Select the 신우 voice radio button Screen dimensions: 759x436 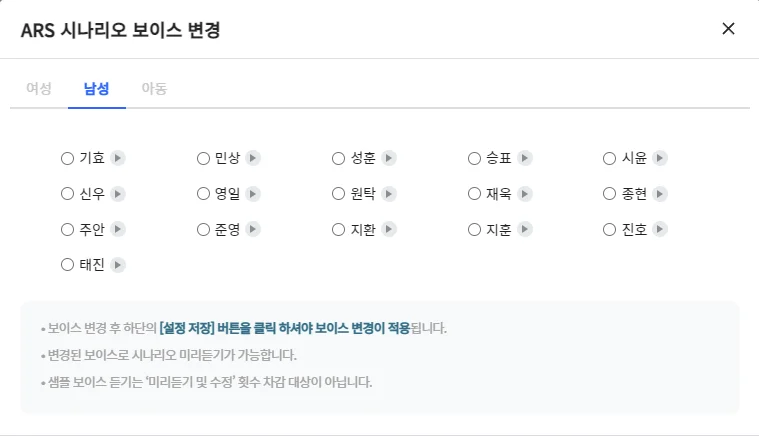coord(67,194)
